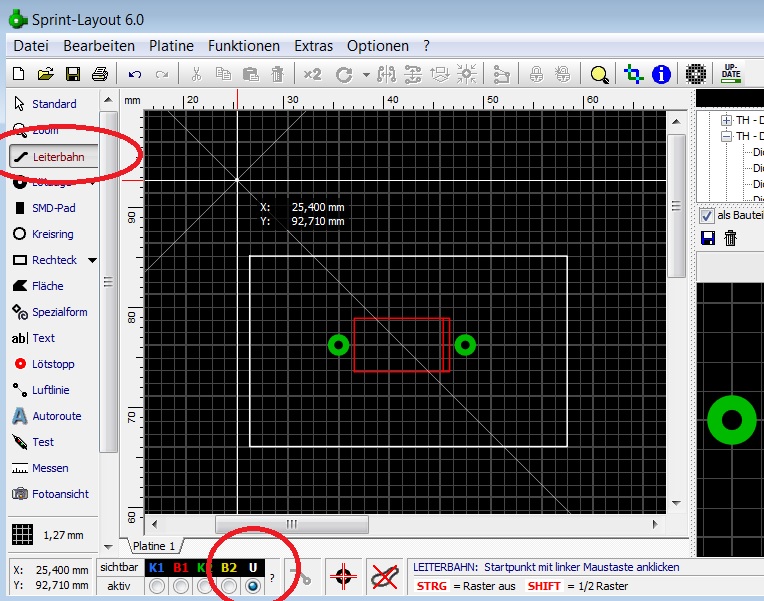Click canvas horizontal scrollbar left arrow

click(154, 524)
